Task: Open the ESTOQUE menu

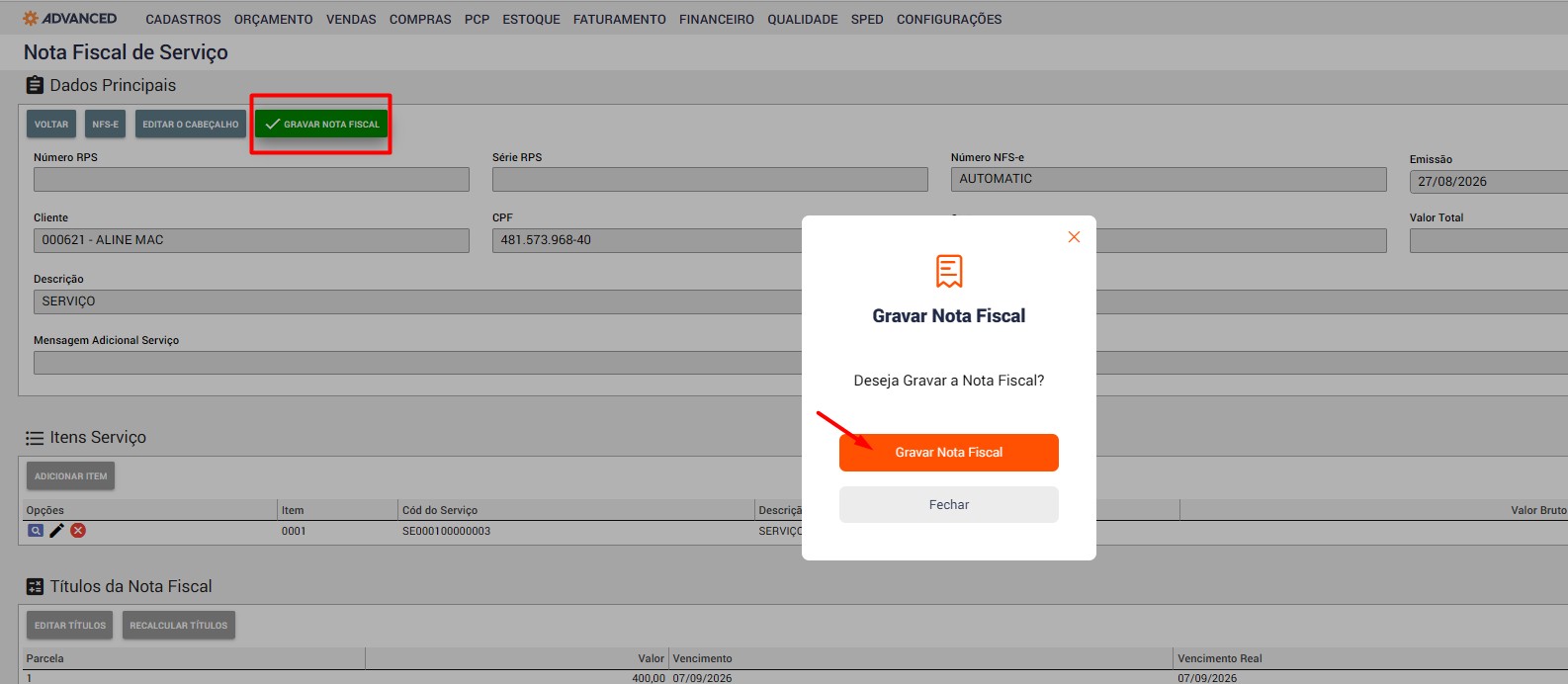Action: coord(531,19)
